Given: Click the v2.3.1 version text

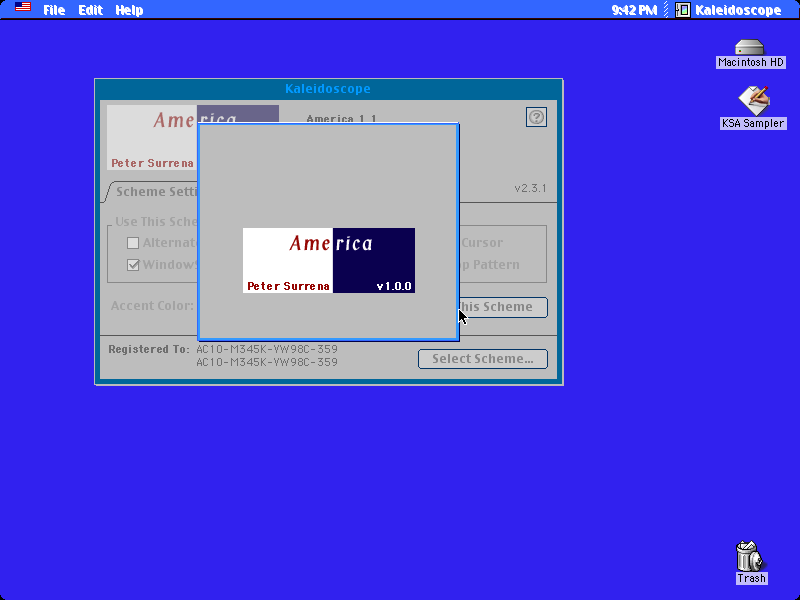Looking at the screenshot, I should (530, 188).
